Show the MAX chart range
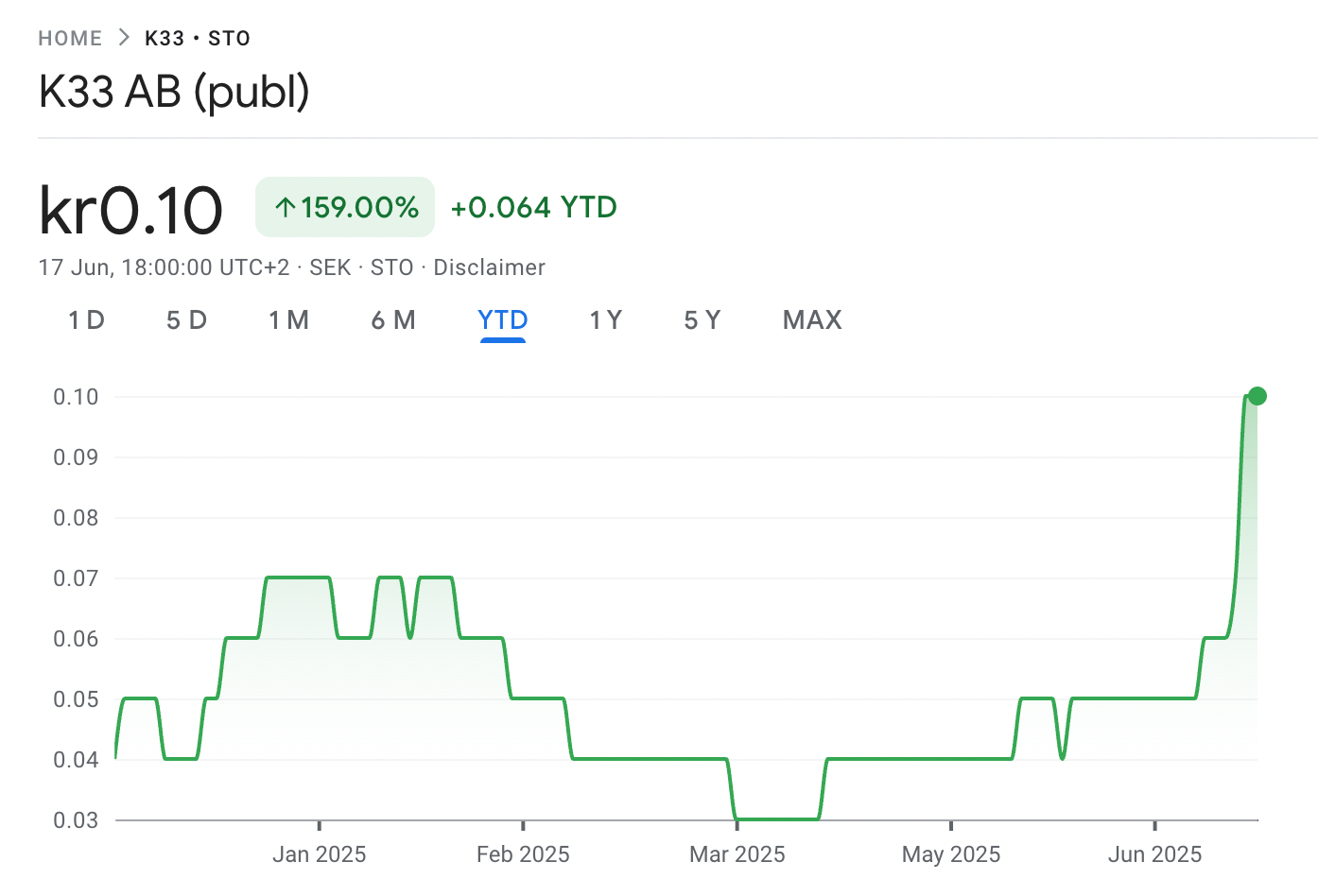This screenshot has width=1318, height=896. pyautogui.click(x=812, y=320)
